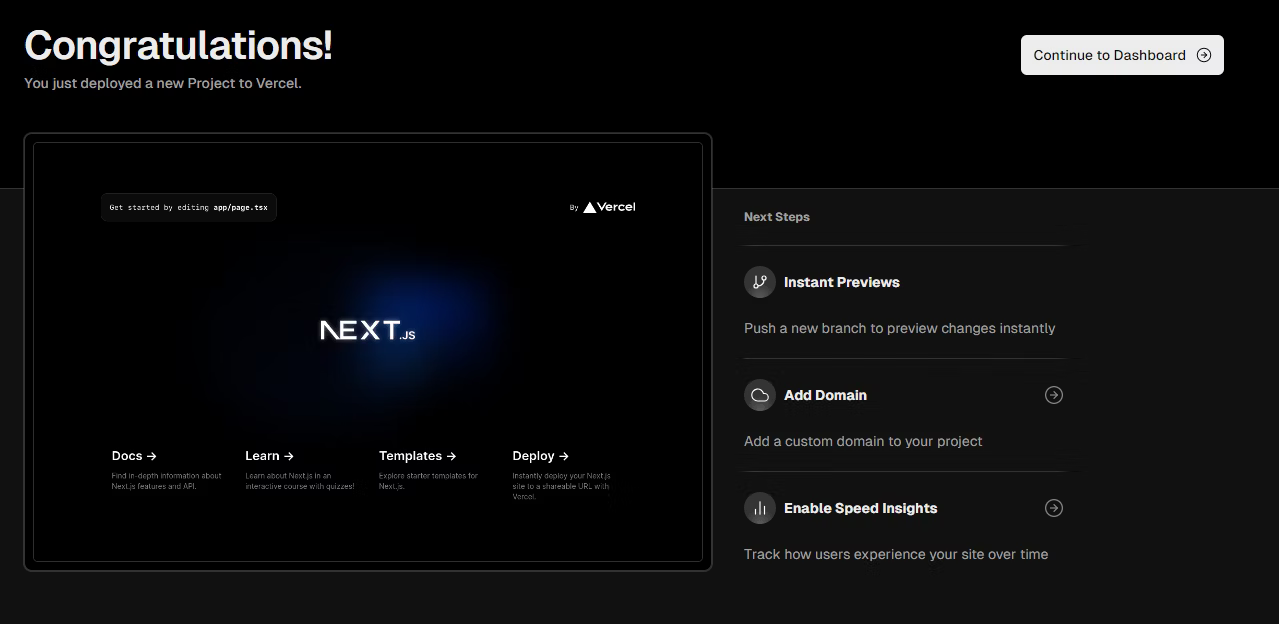Click the Vercel triangle logo in the preview

[590, 207]
